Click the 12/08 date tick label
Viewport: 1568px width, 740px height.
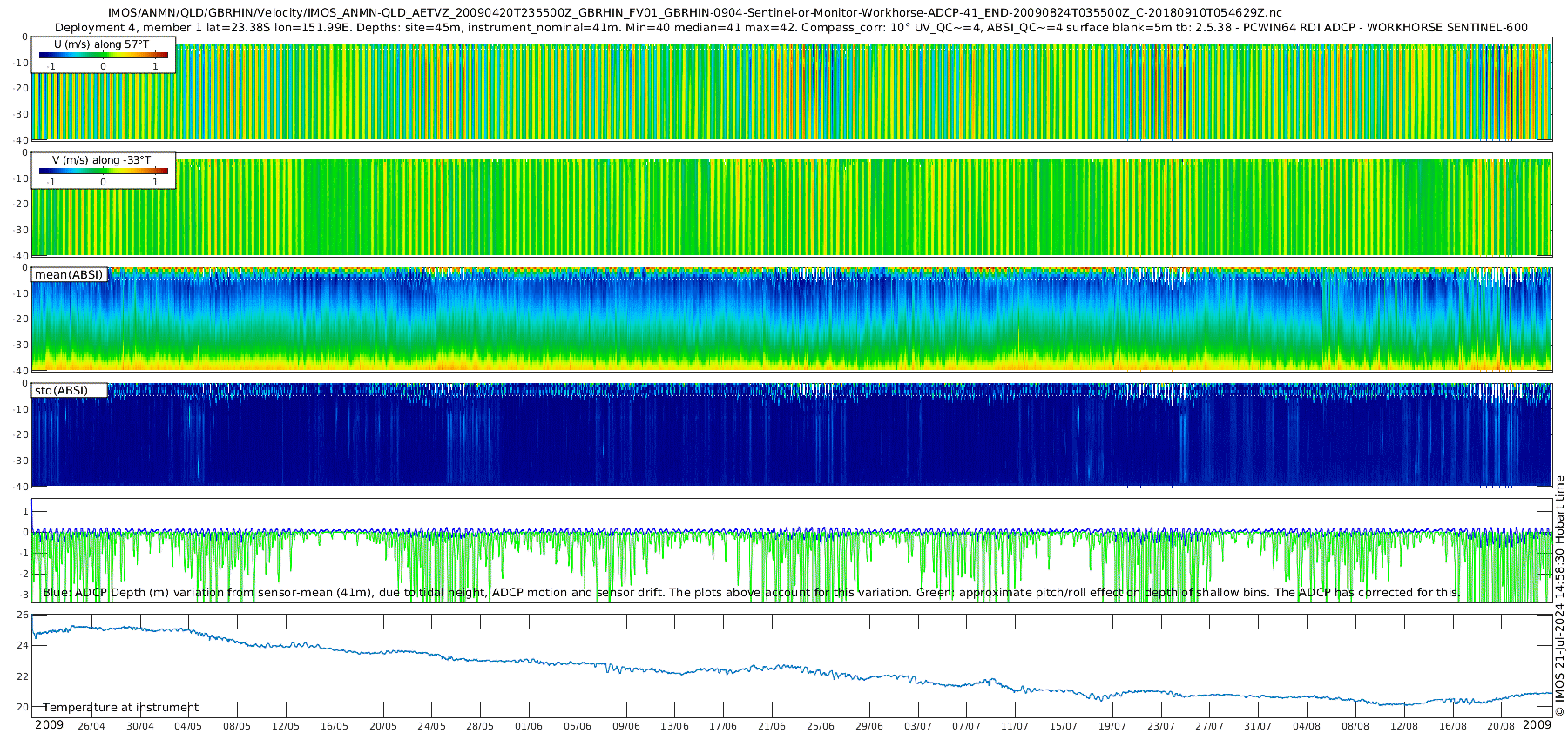1403,726
